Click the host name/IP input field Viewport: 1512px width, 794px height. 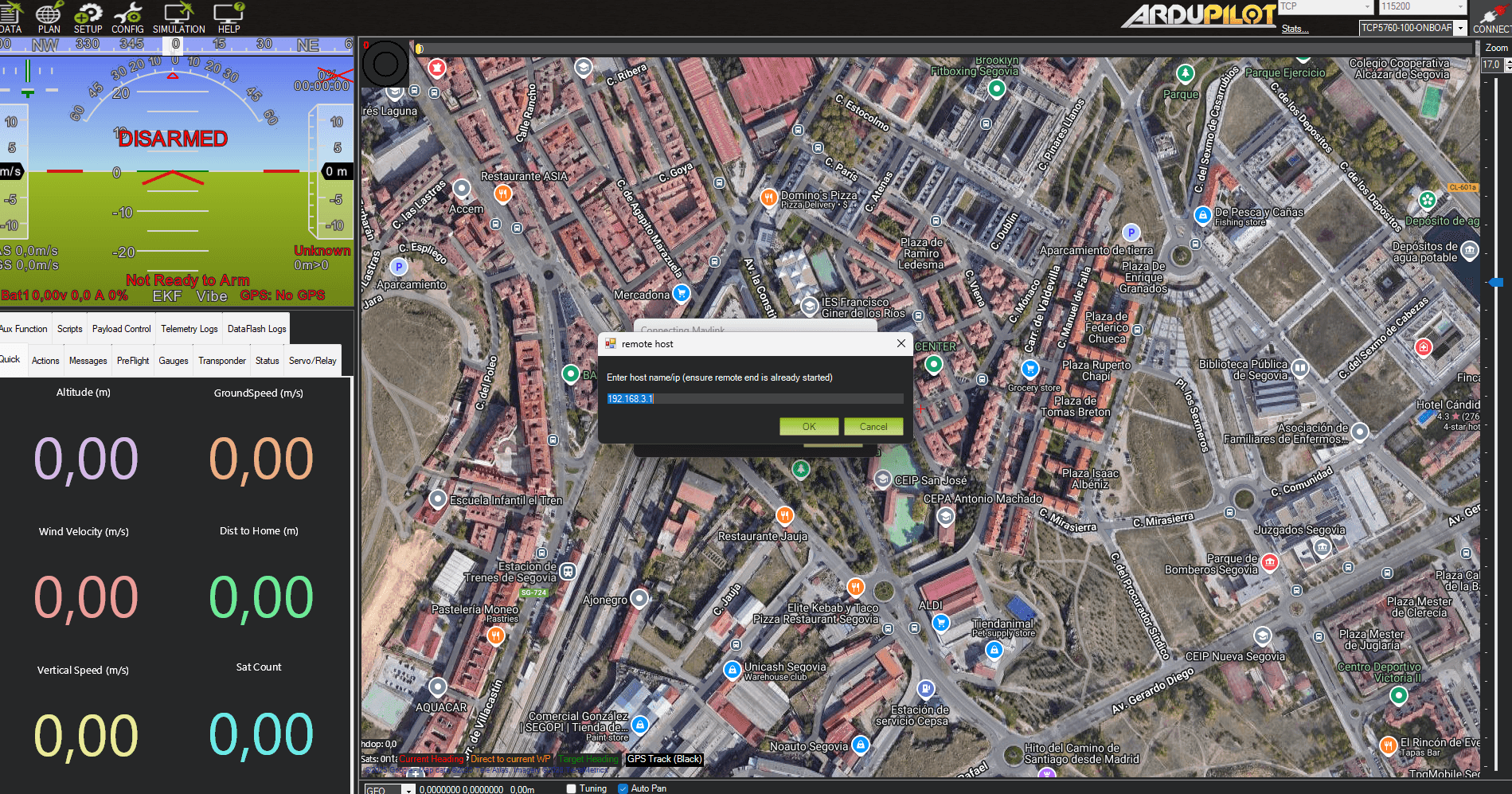click(754, 399)
